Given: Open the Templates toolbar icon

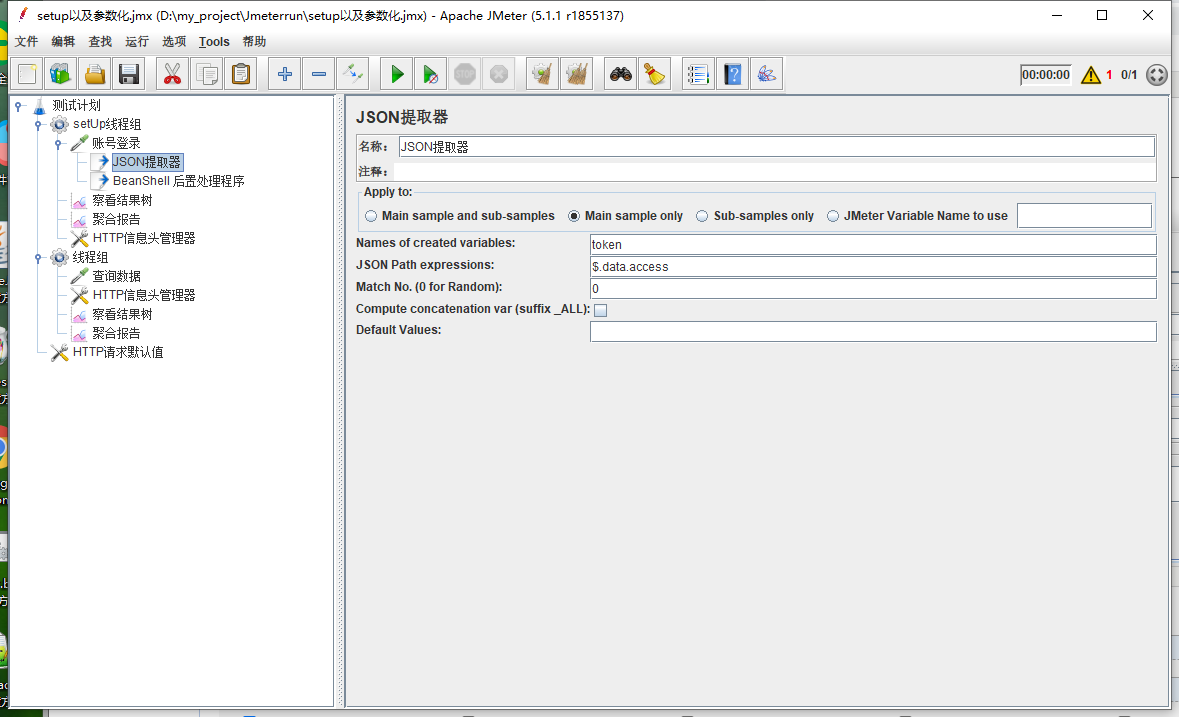Looking at the screenshot, I should point(61,74).
